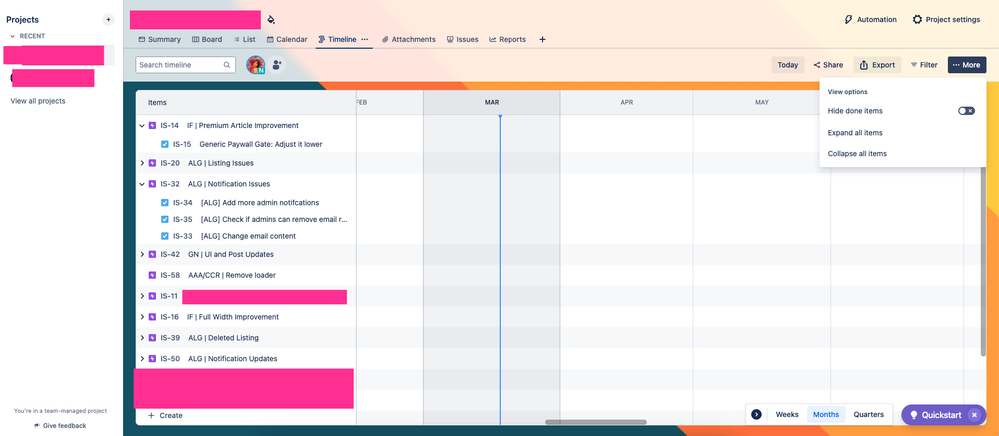The height and width of the screenshot is (436, 999).
Task: Click IS-33 task checkbox icon
Action: 164,236
